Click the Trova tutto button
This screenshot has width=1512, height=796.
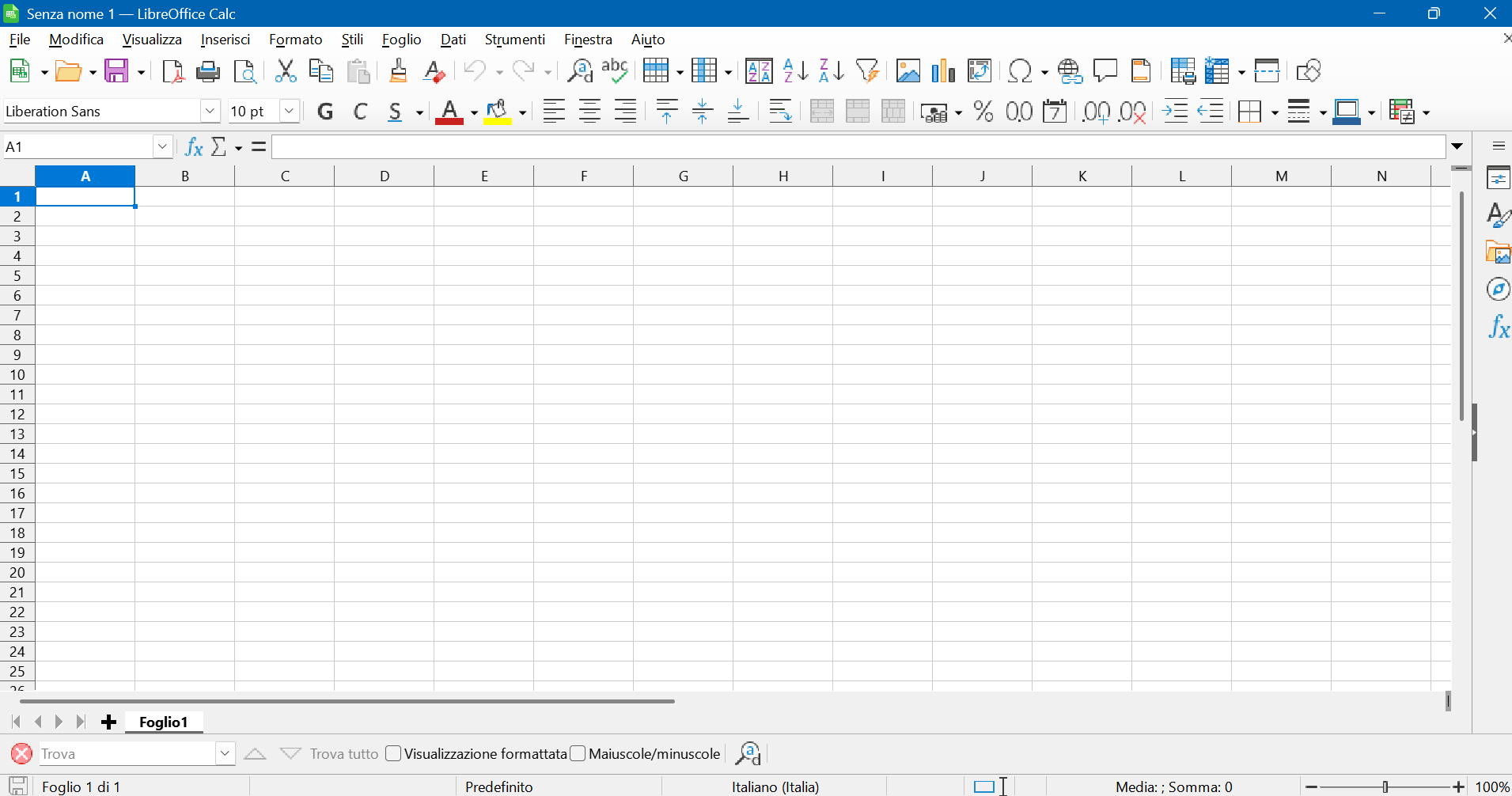click(x=344, y=753)
